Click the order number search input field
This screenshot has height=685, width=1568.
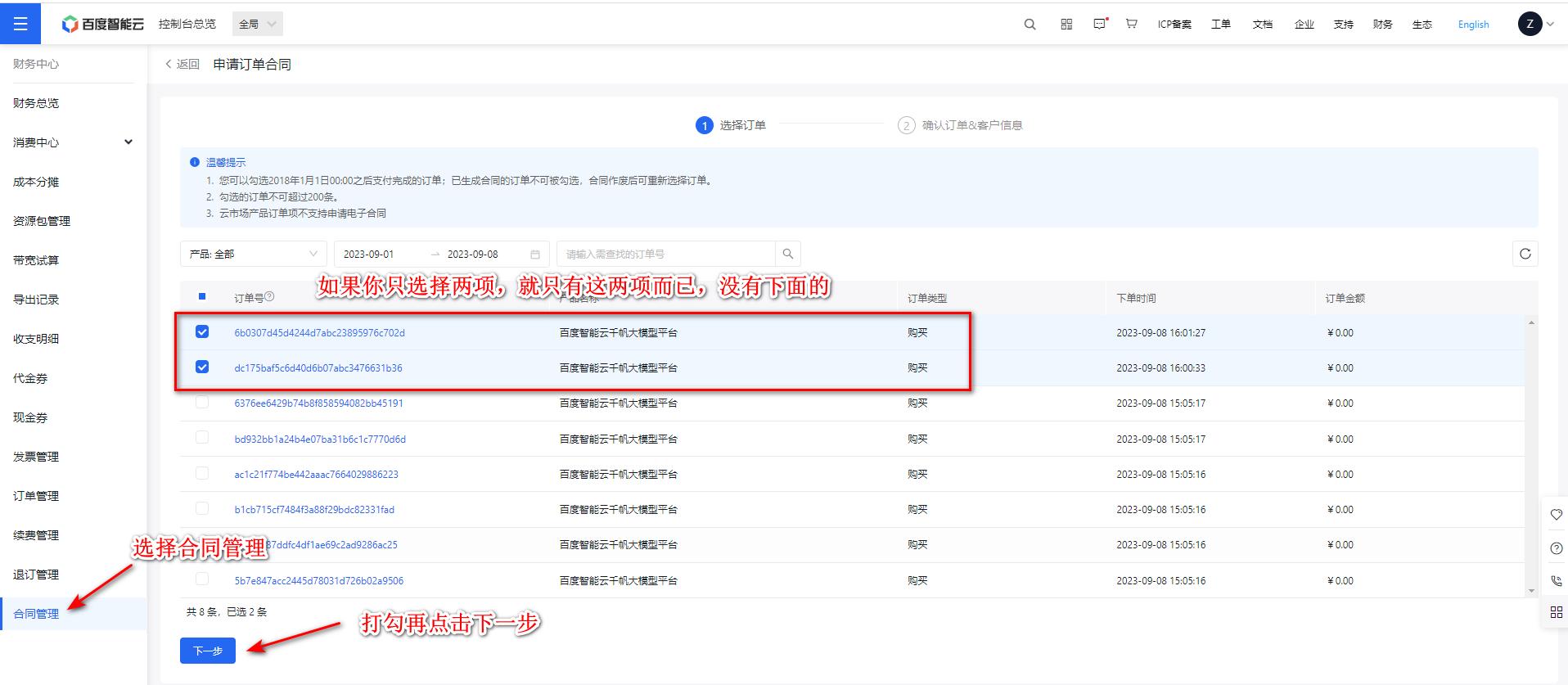tap(665, 254)
